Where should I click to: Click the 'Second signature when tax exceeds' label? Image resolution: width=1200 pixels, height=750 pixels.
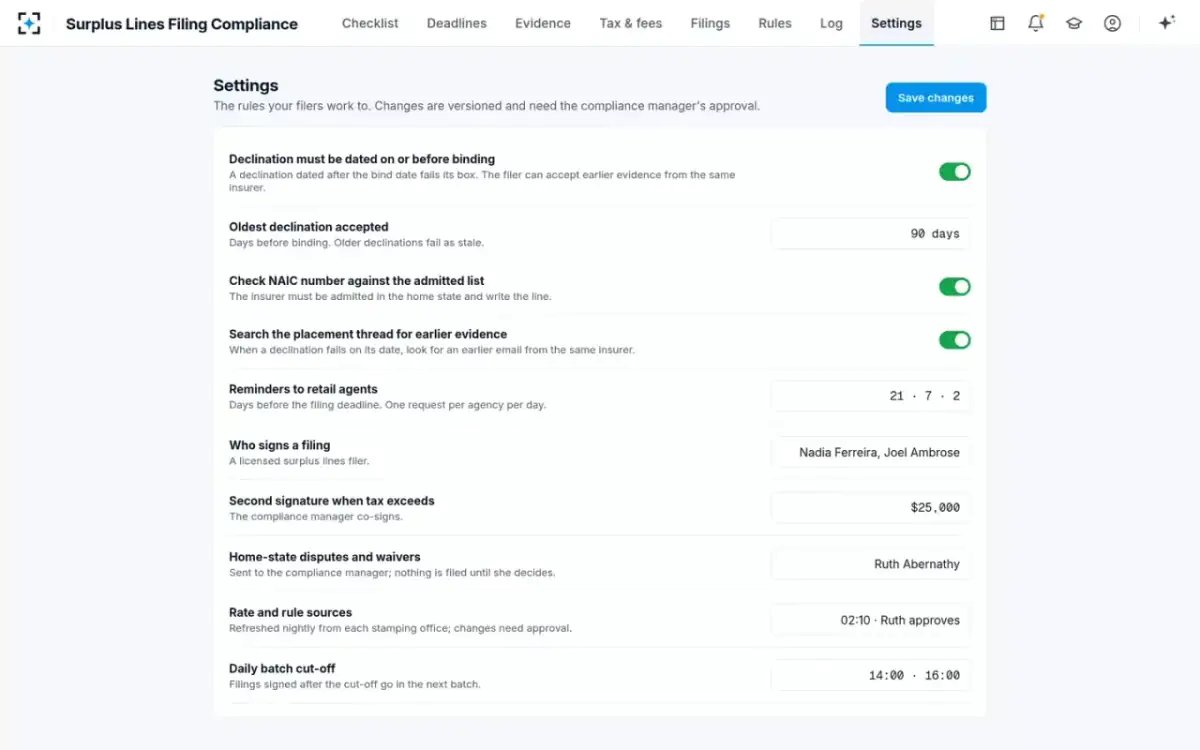pos(332,501)
